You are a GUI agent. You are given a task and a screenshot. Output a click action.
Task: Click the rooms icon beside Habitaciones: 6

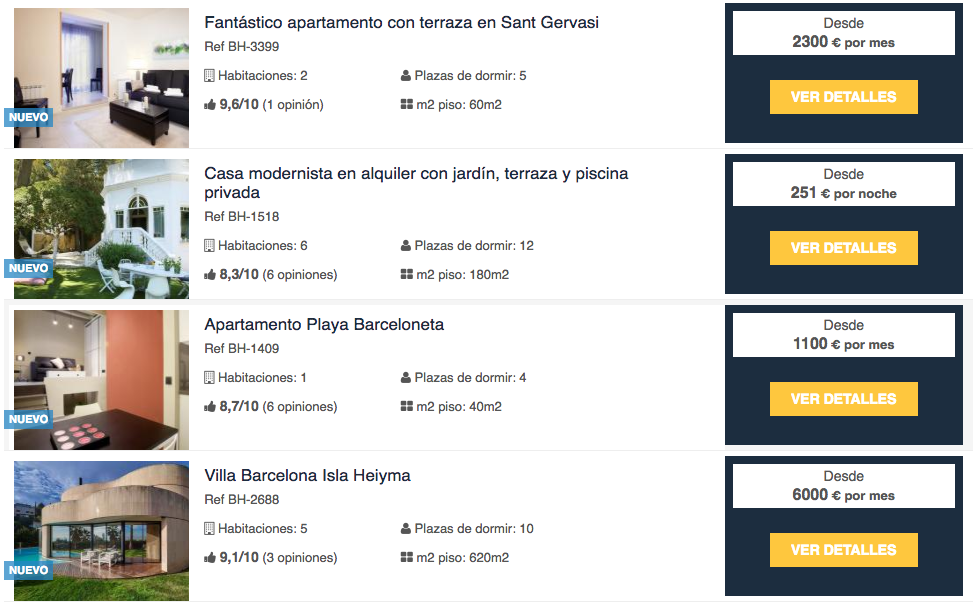point(209,245)
